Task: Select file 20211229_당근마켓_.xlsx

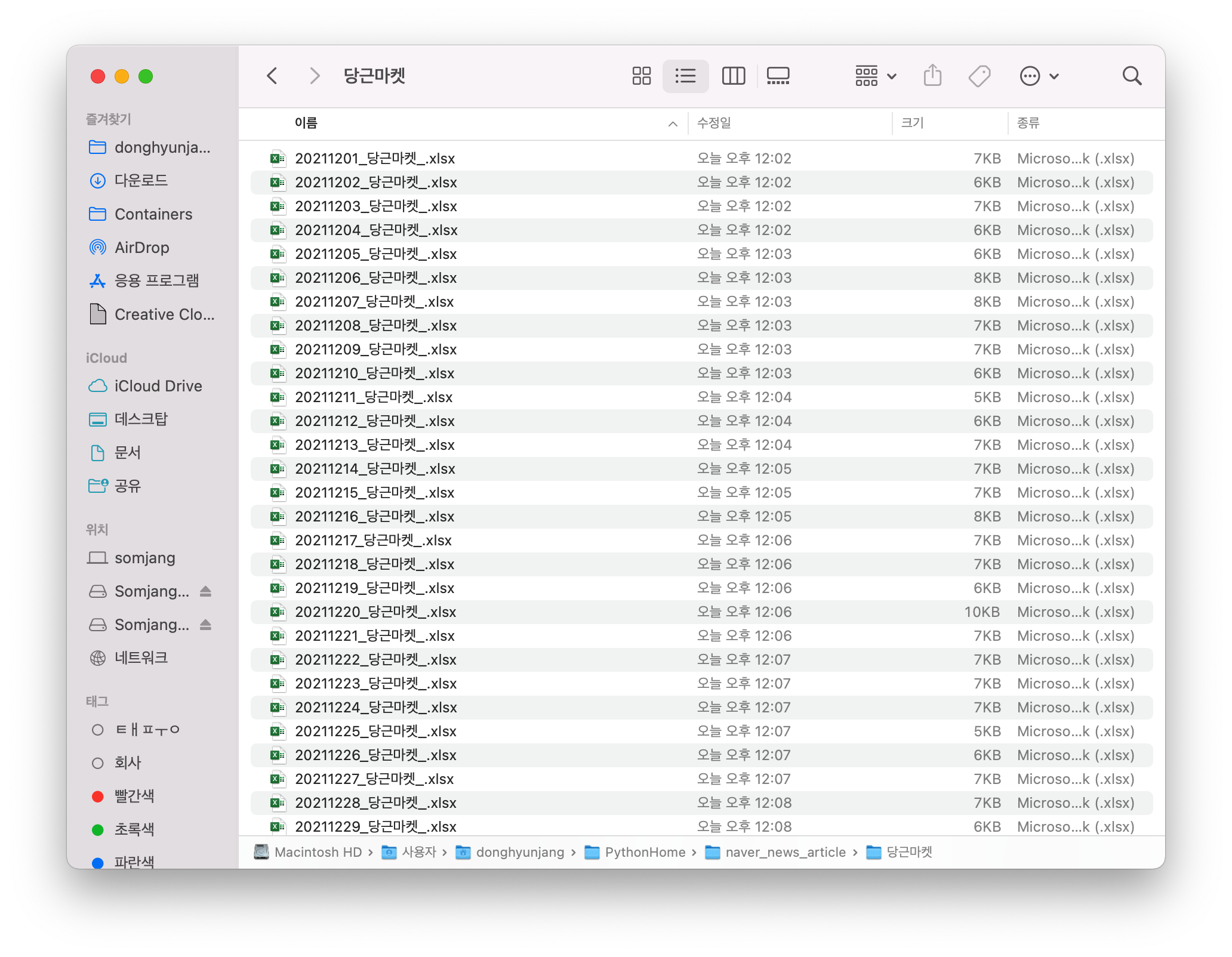Action: [702, 826]
